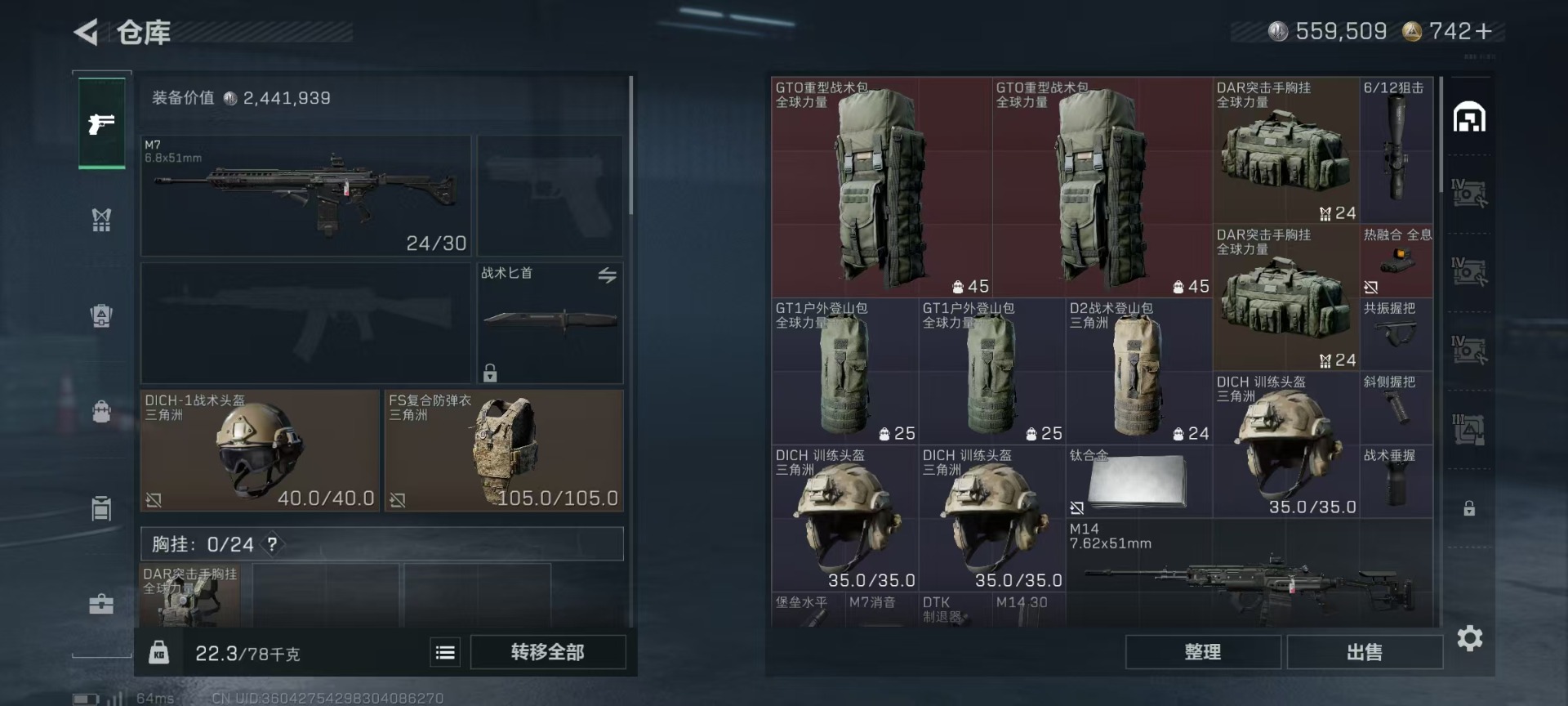Click the 转移全部 button
Screen dimensions: 1568x706
(x=548, y=652)
